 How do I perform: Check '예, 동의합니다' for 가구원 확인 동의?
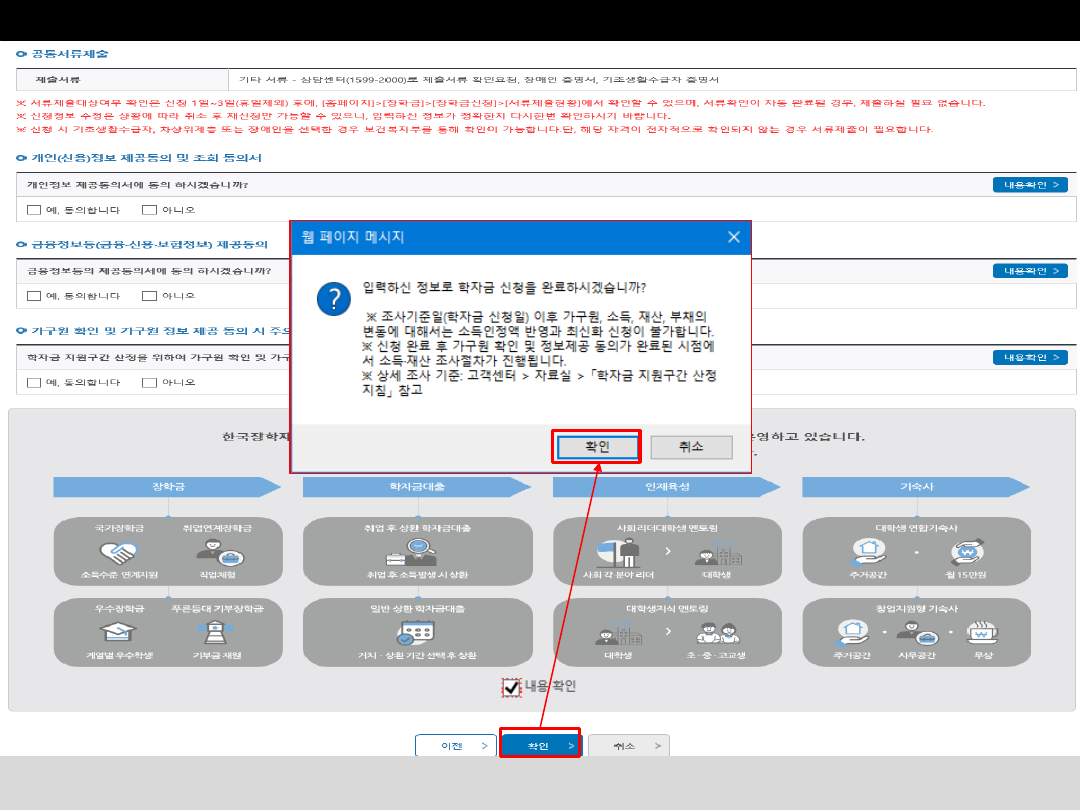tap(34, 383)
